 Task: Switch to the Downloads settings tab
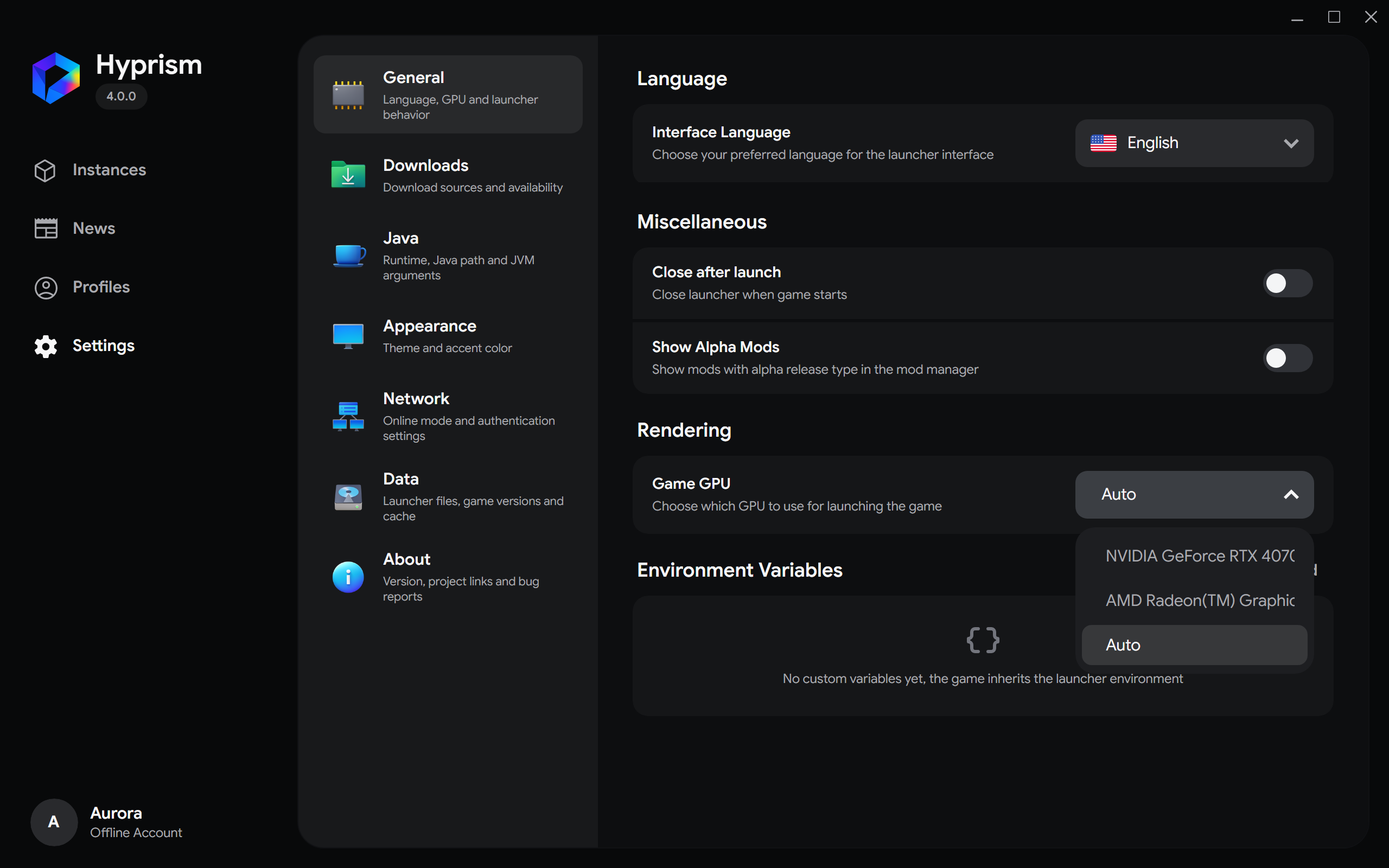tap(448, 176)
